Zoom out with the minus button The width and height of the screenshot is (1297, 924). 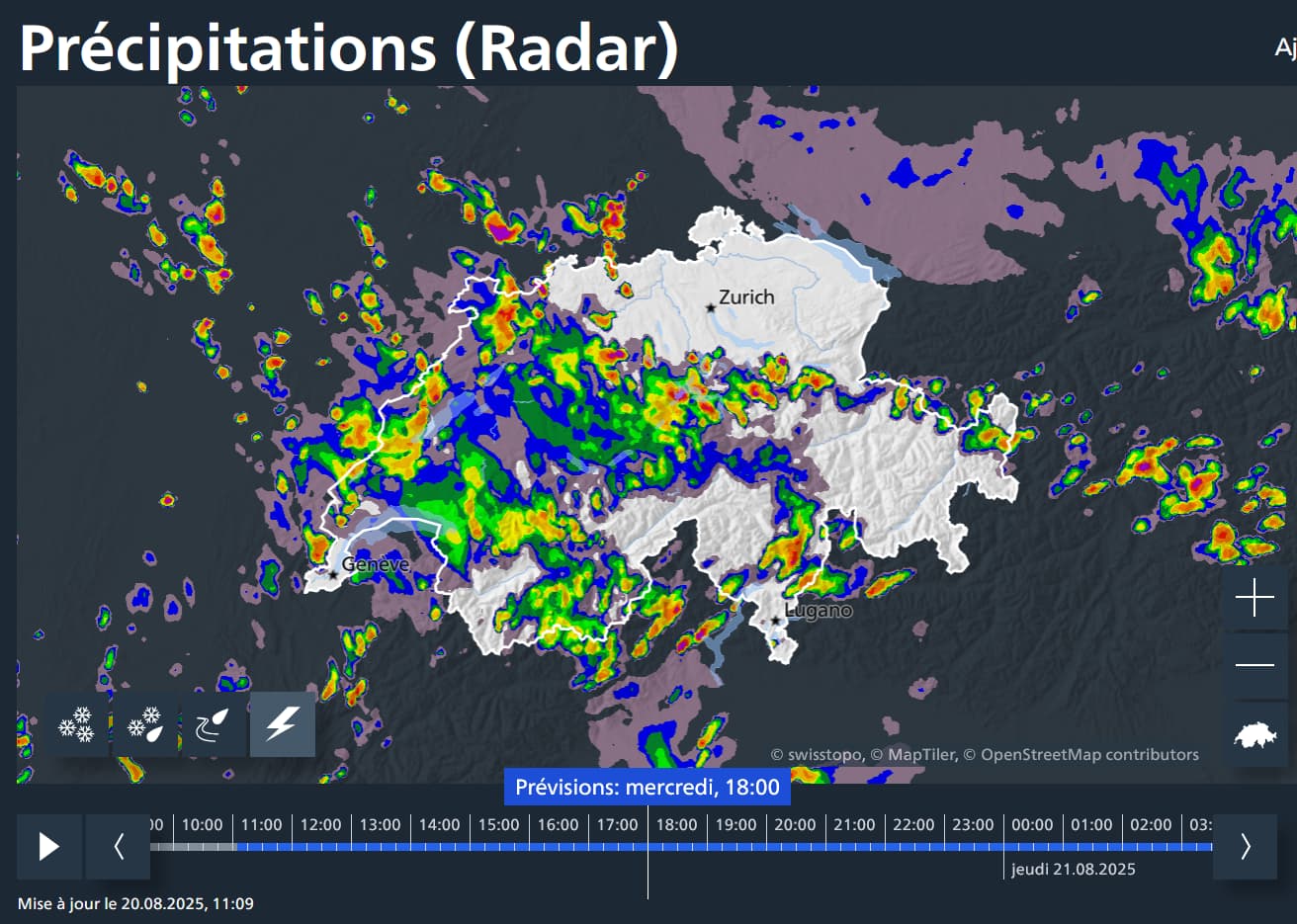[1254, 665]
